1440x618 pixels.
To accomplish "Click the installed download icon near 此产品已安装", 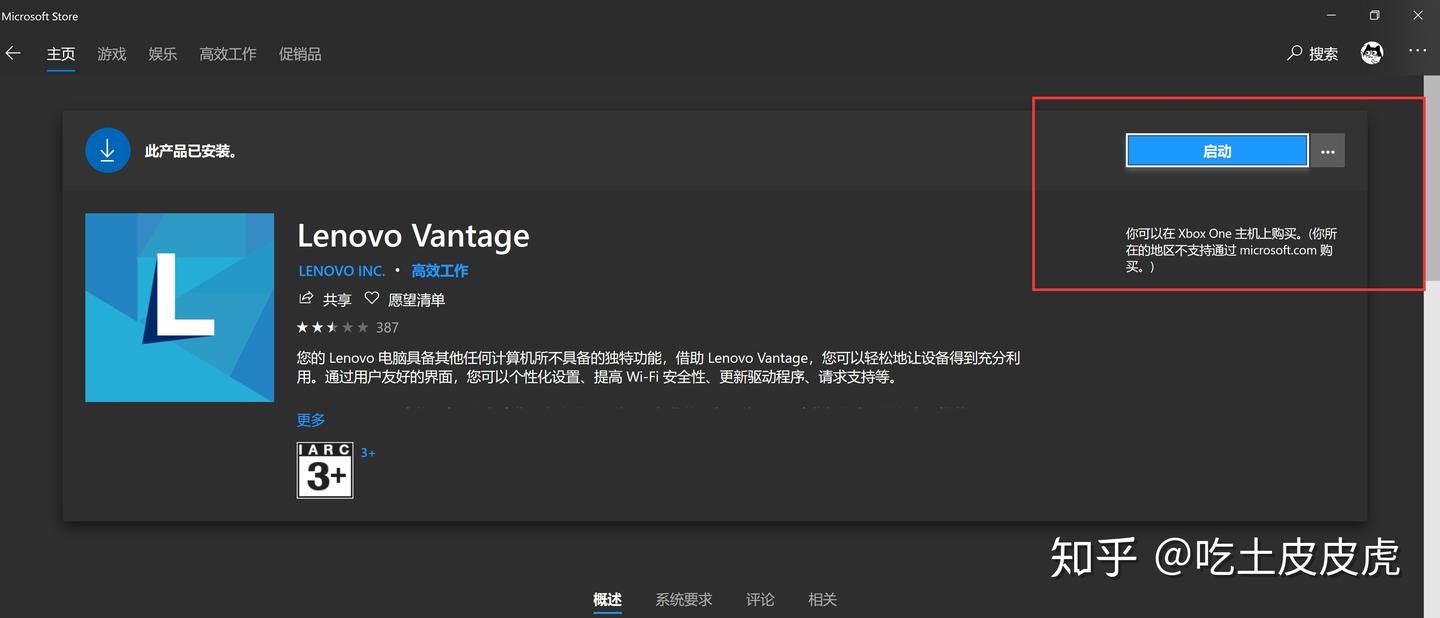I will (x=108, y=150).
